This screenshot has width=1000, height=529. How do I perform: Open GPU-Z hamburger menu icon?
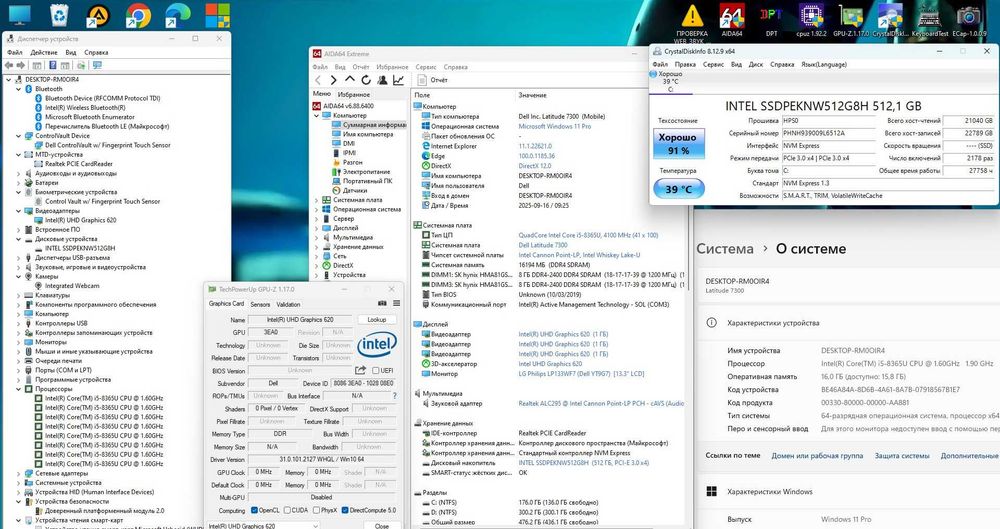(396, 304)
